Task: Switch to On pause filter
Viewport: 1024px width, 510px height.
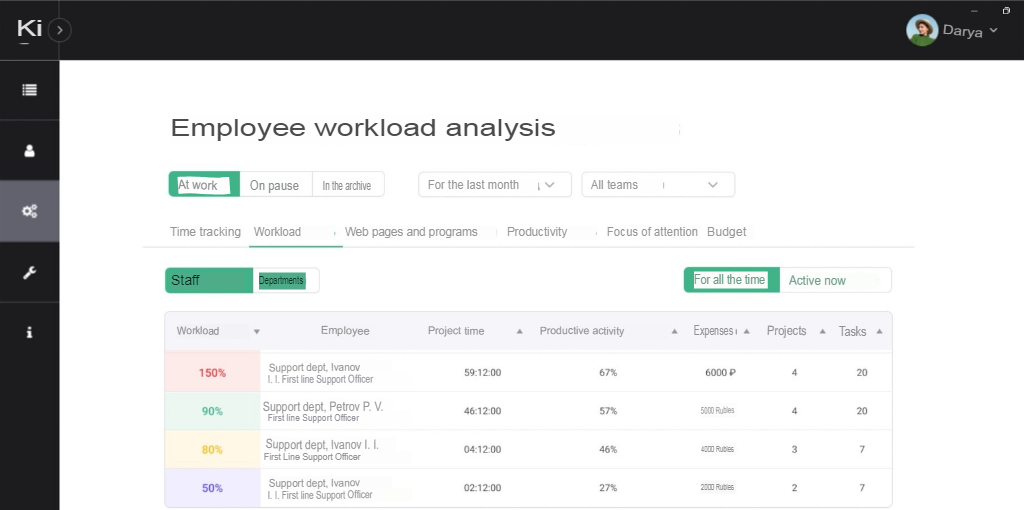Action: click(275, 185)
